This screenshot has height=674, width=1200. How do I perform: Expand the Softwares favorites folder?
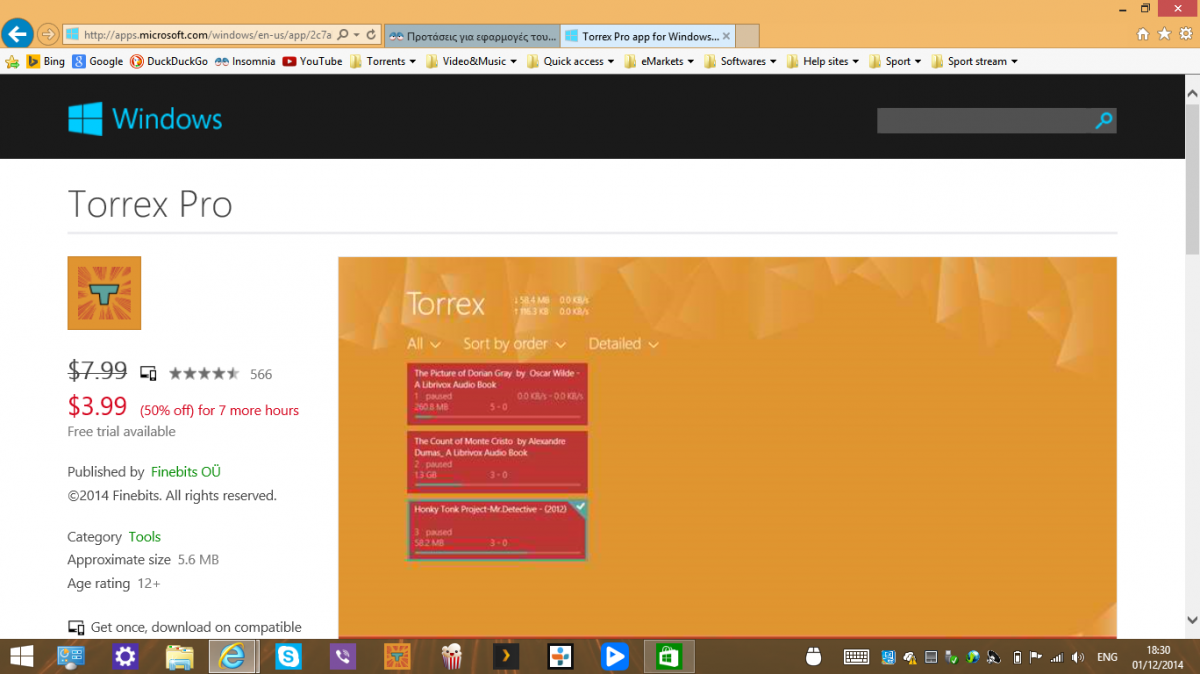(x=741, y=61)
